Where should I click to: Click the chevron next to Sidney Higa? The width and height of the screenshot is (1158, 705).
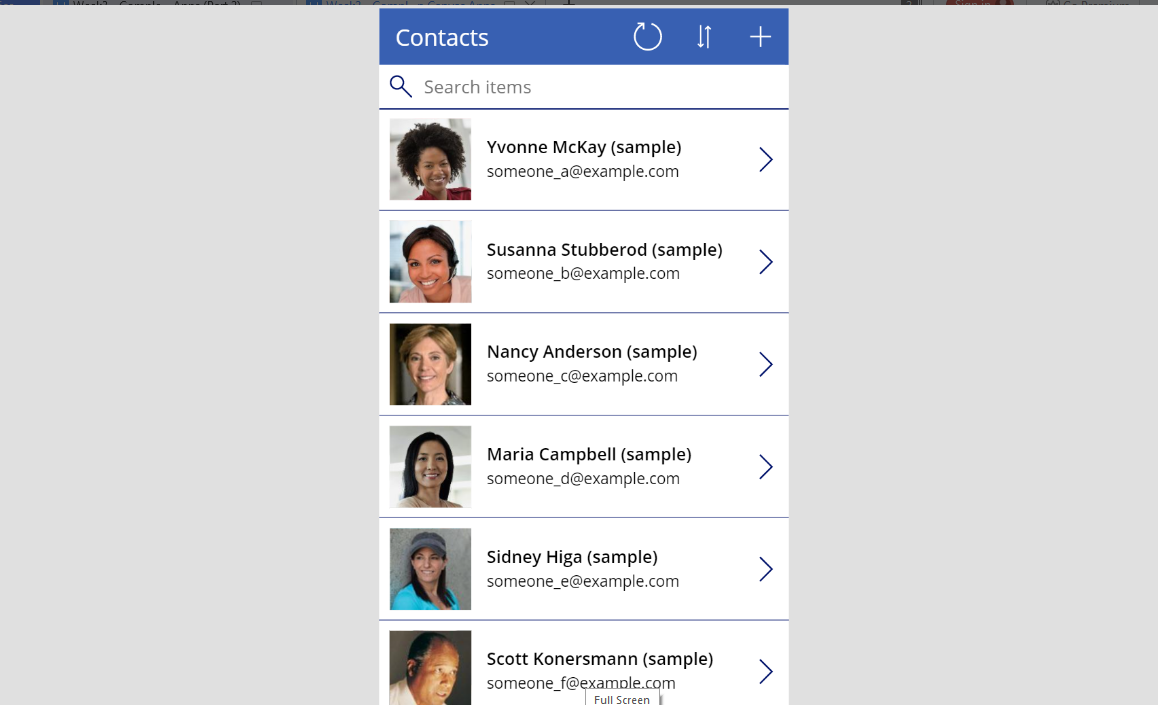coord(765,568)
